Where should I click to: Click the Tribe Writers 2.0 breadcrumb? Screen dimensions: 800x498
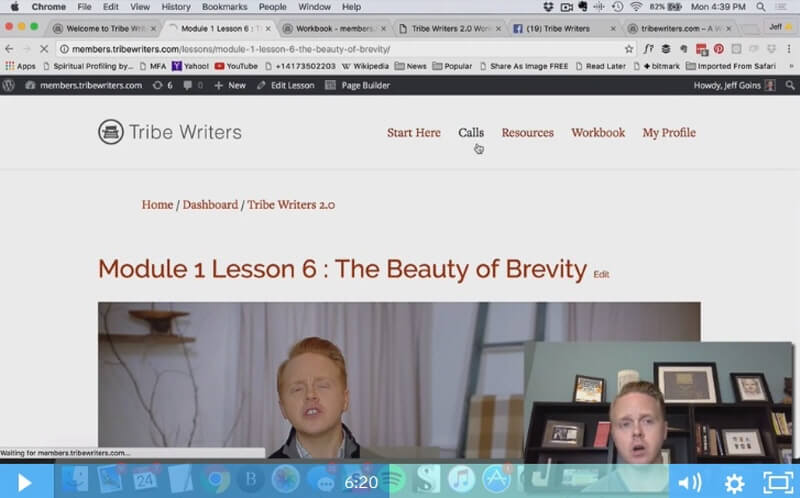291,205
